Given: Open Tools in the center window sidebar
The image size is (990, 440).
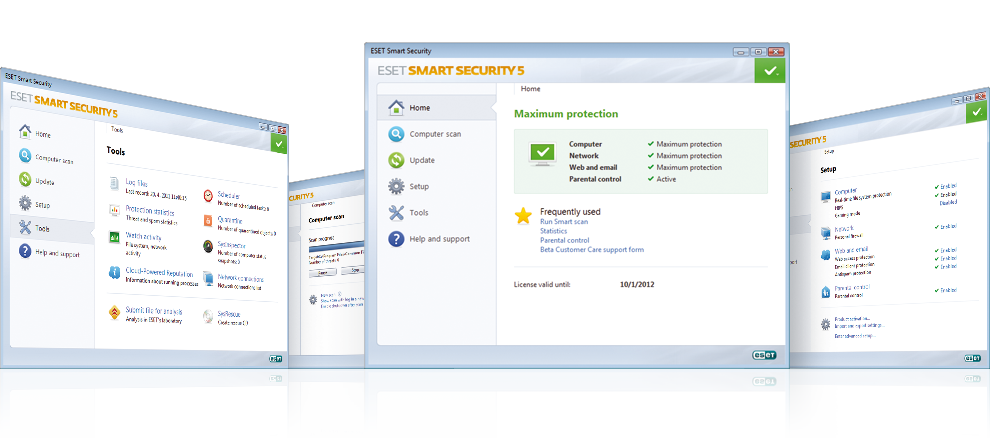Looking at the screenshot, I should pyautogui.click(x=438, y=213).
